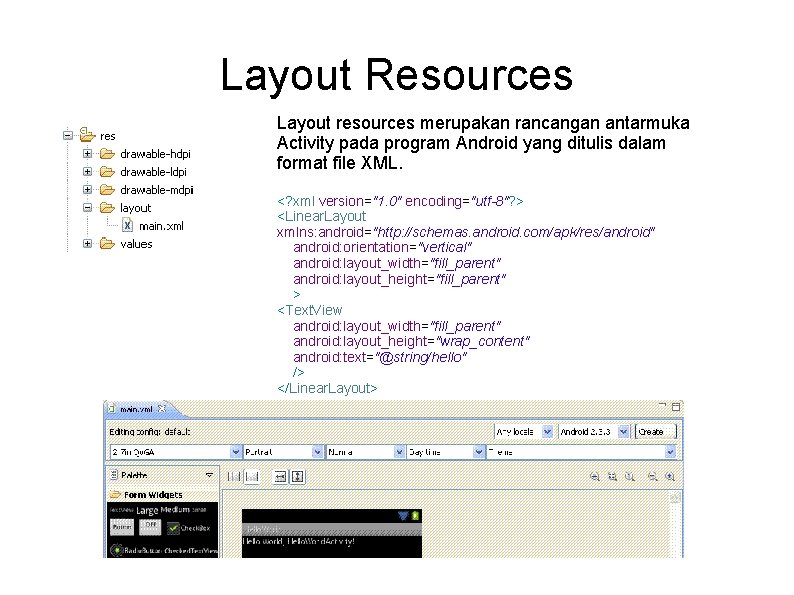Select the drawable-mdpi folder icon

[107, 189]
